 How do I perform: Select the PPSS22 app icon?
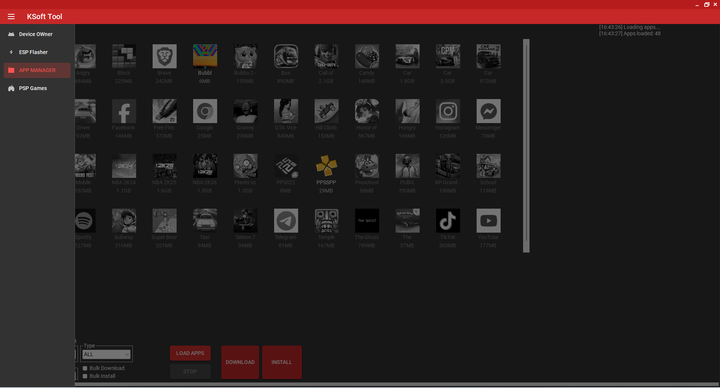tap(286, 166)
